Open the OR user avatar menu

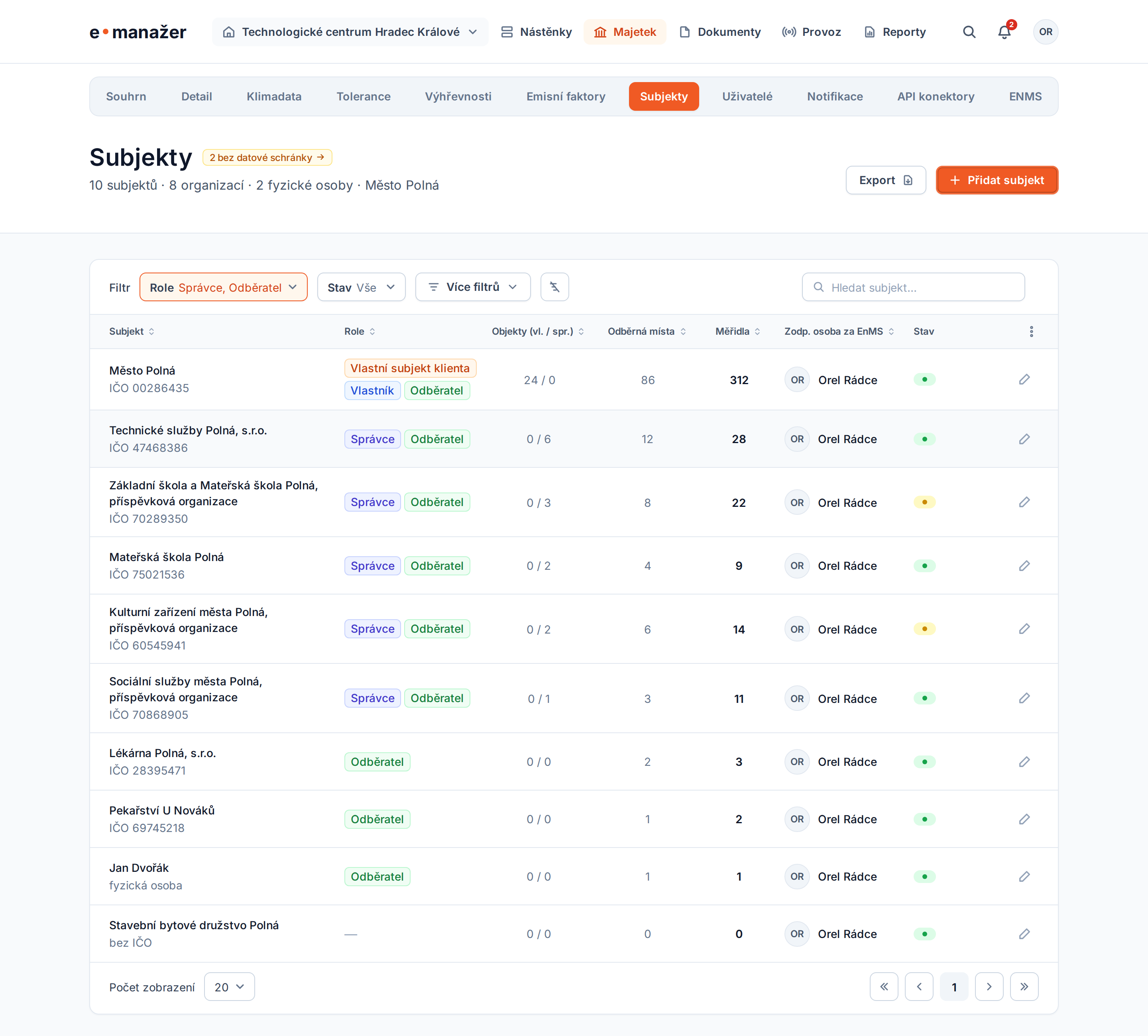click(1046, 32)
